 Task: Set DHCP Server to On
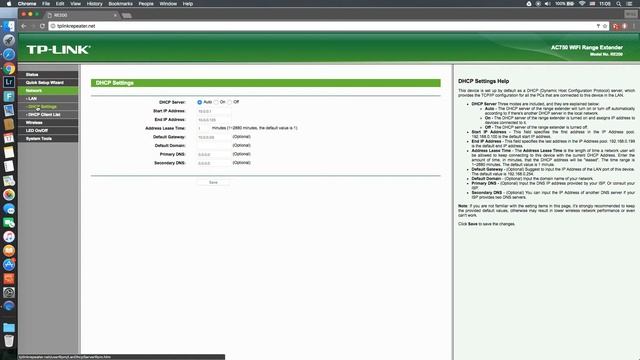coord(216,102)
